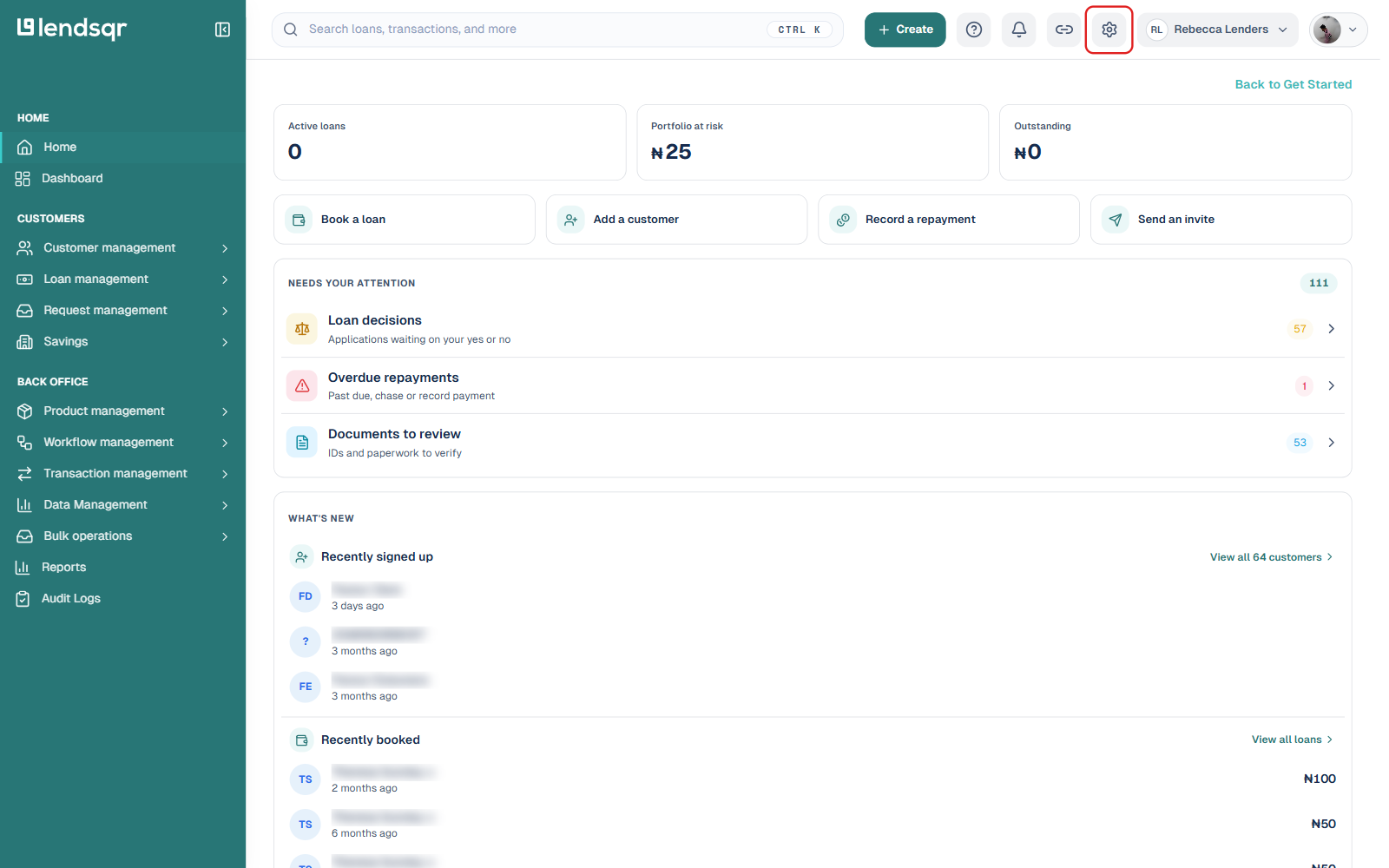1389x868 pixels.
Task: Click View all loans link
Action: (1292, 740)
